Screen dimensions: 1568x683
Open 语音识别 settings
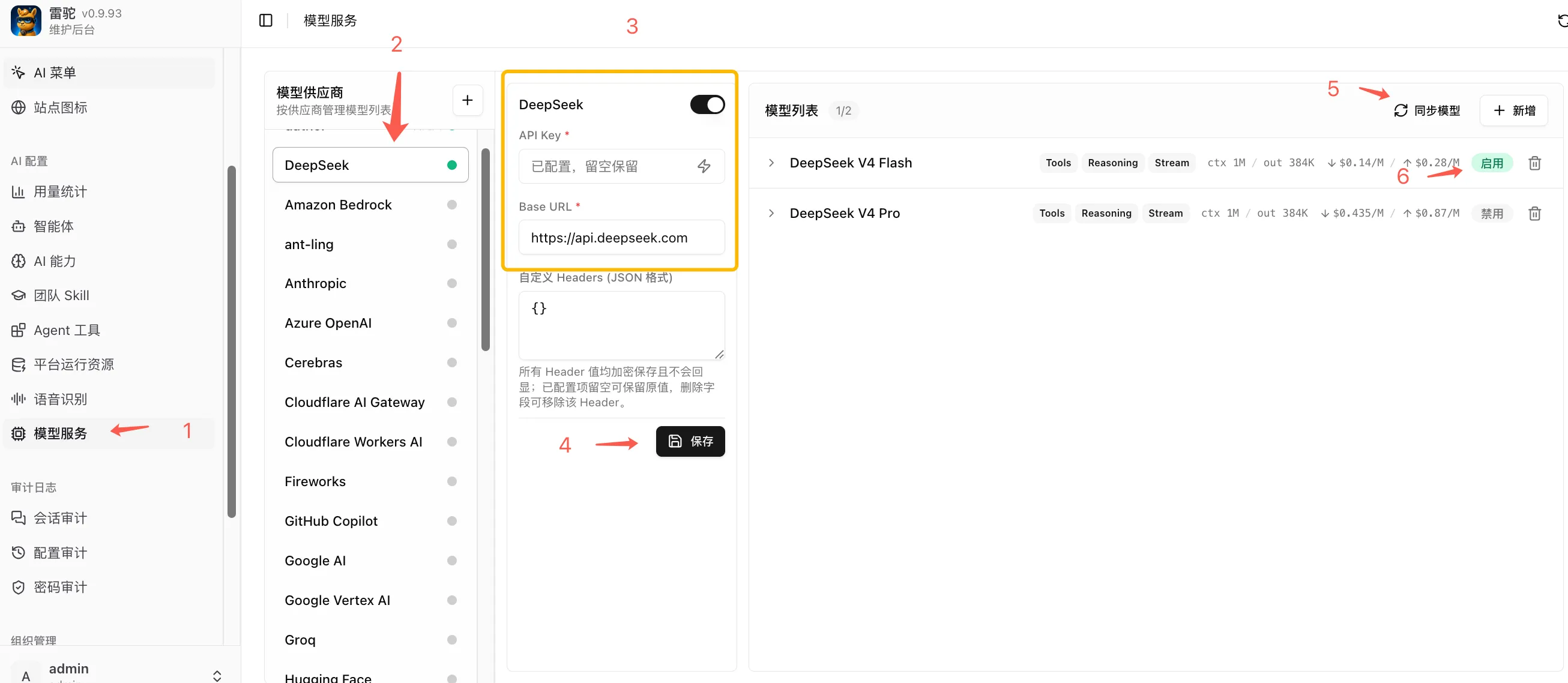coord(110,399)
